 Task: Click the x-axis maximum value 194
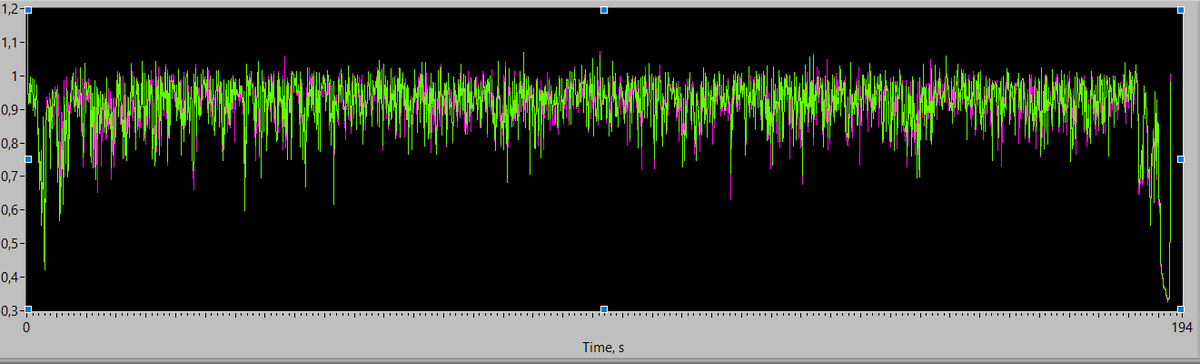pos(1181,327)
